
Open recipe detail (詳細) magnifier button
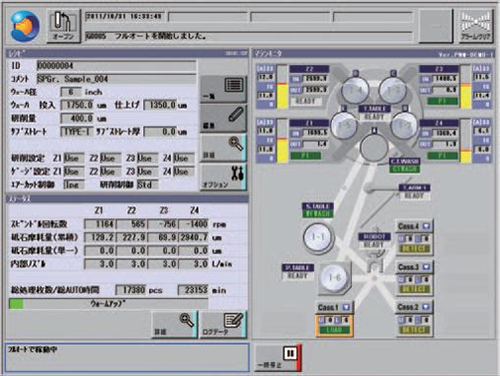click(x=223, y=148)
